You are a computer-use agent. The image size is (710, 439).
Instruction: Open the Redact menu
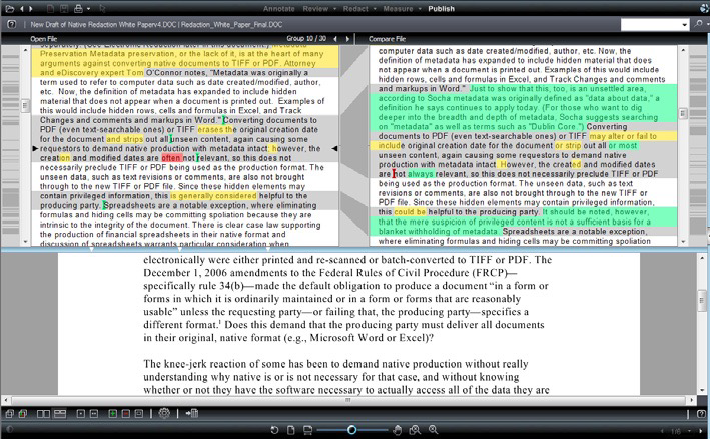(355, 9)
